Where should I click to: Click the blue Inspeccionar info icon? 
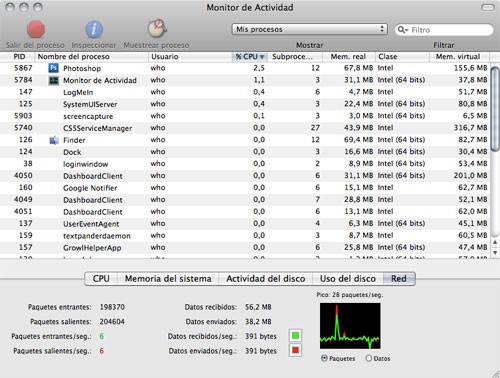click(94, 29)
